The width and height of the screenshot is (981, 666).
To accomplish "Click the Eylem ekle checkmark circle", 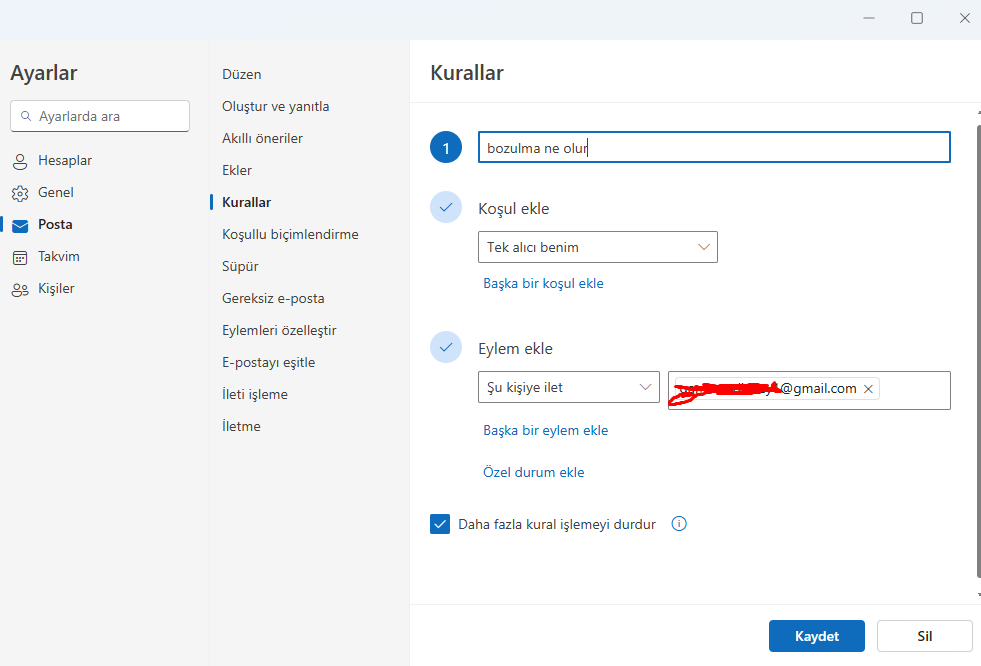I will (446, 347).
